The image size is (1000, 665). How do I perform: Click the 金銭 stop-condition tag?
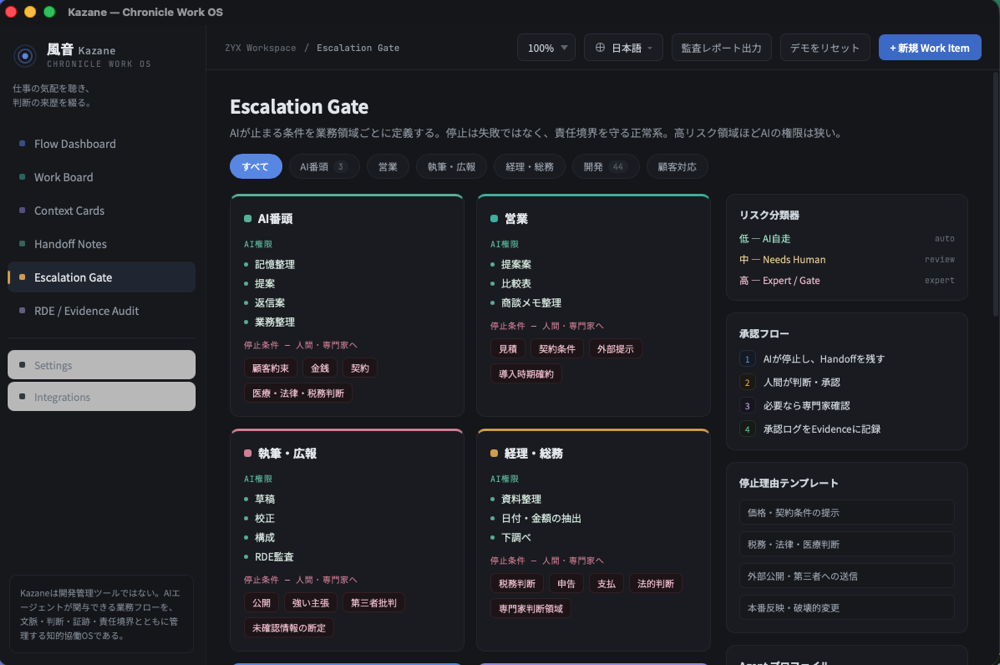[320, 368]
